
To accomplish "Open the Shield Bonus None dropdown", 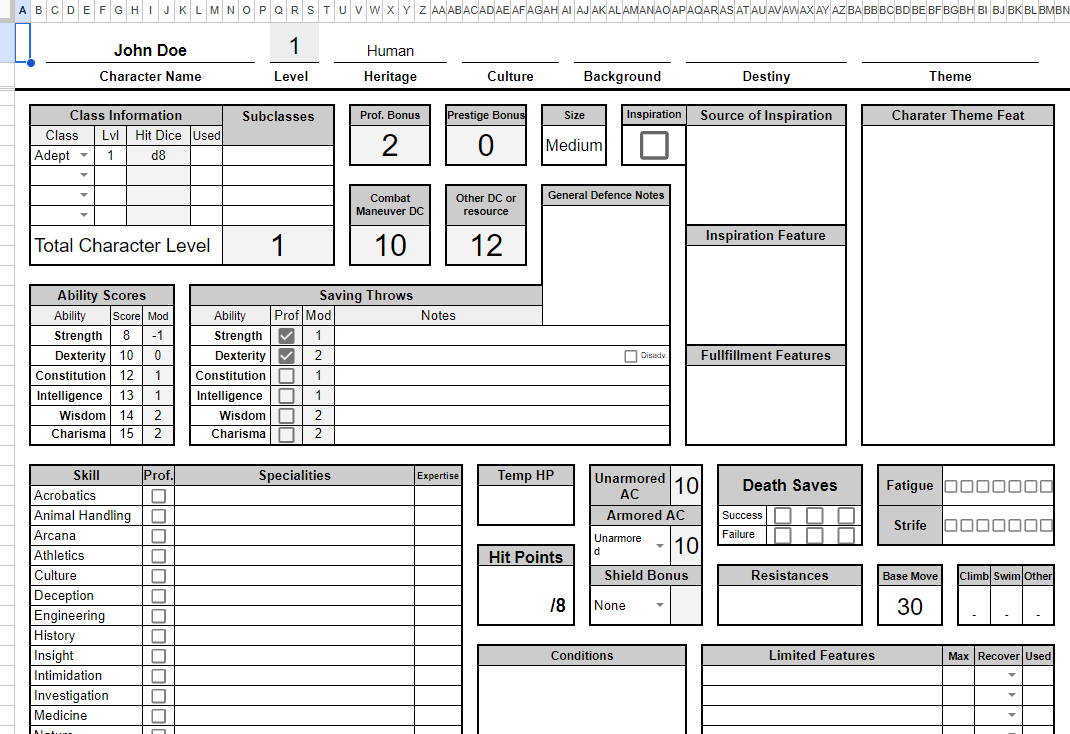I will pos(659,605).
